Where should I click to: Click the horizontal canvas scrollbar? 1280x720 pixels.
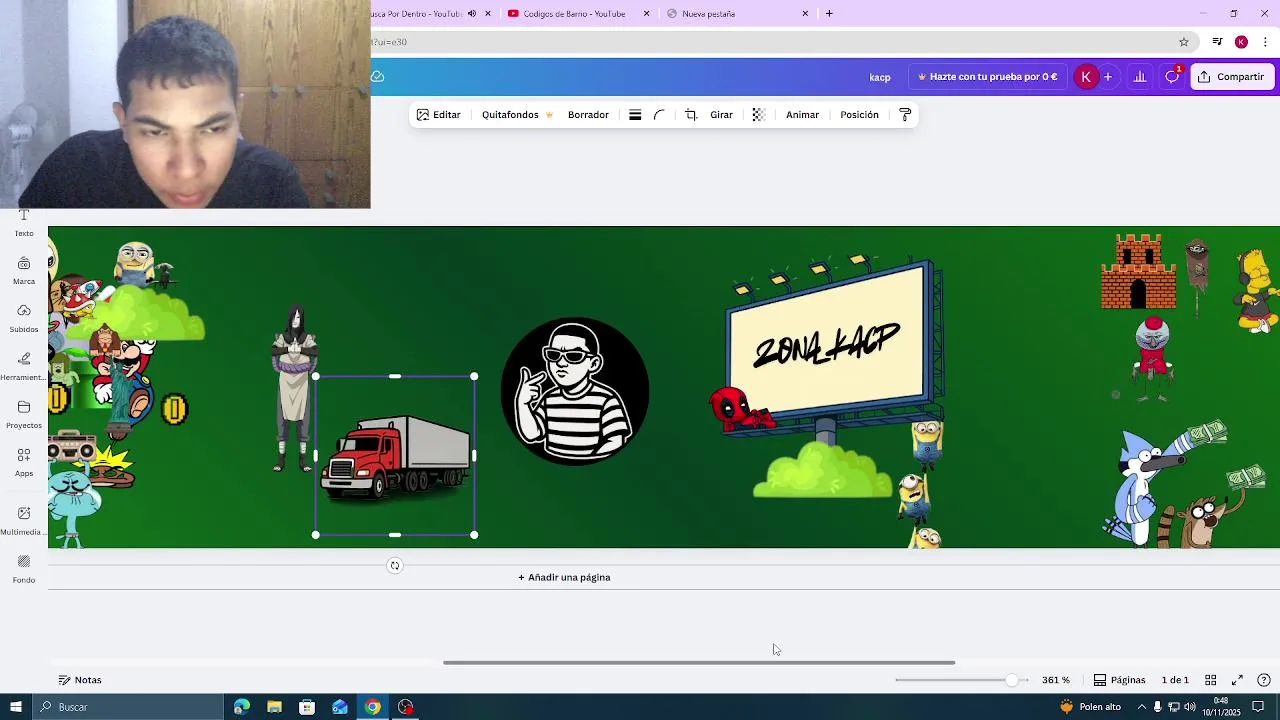[699, 662]
